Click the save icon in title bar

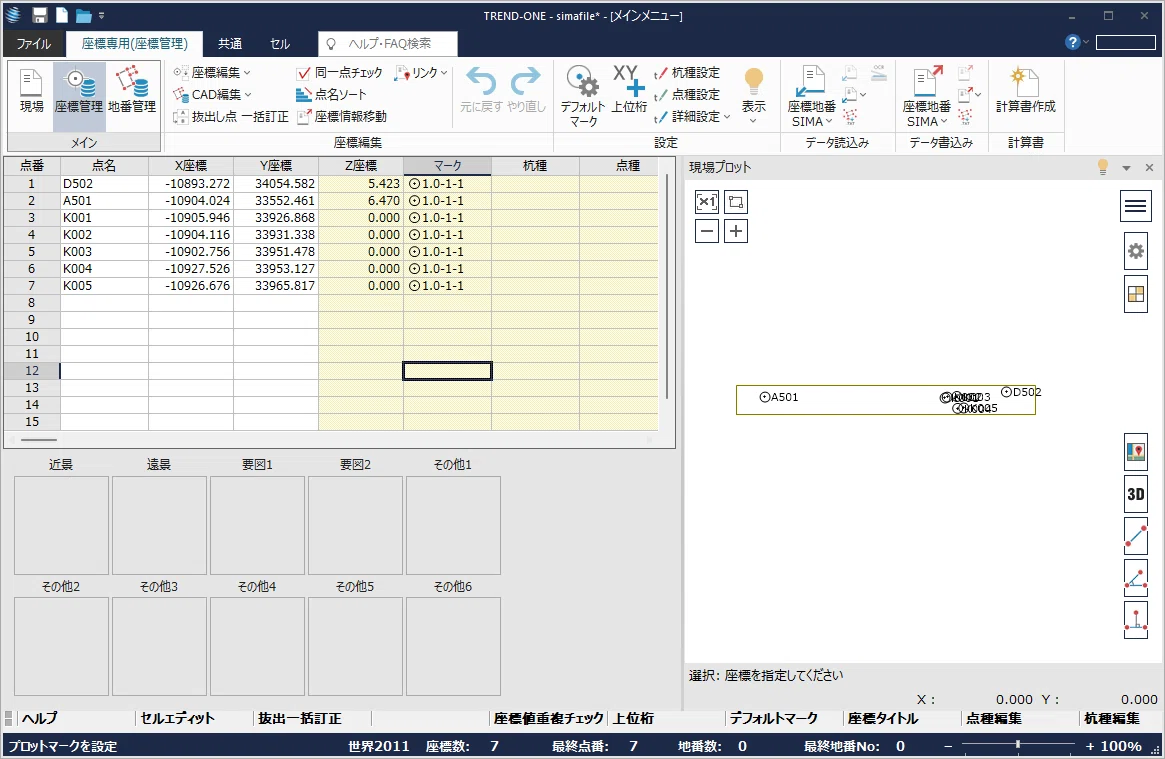[39, 15]
